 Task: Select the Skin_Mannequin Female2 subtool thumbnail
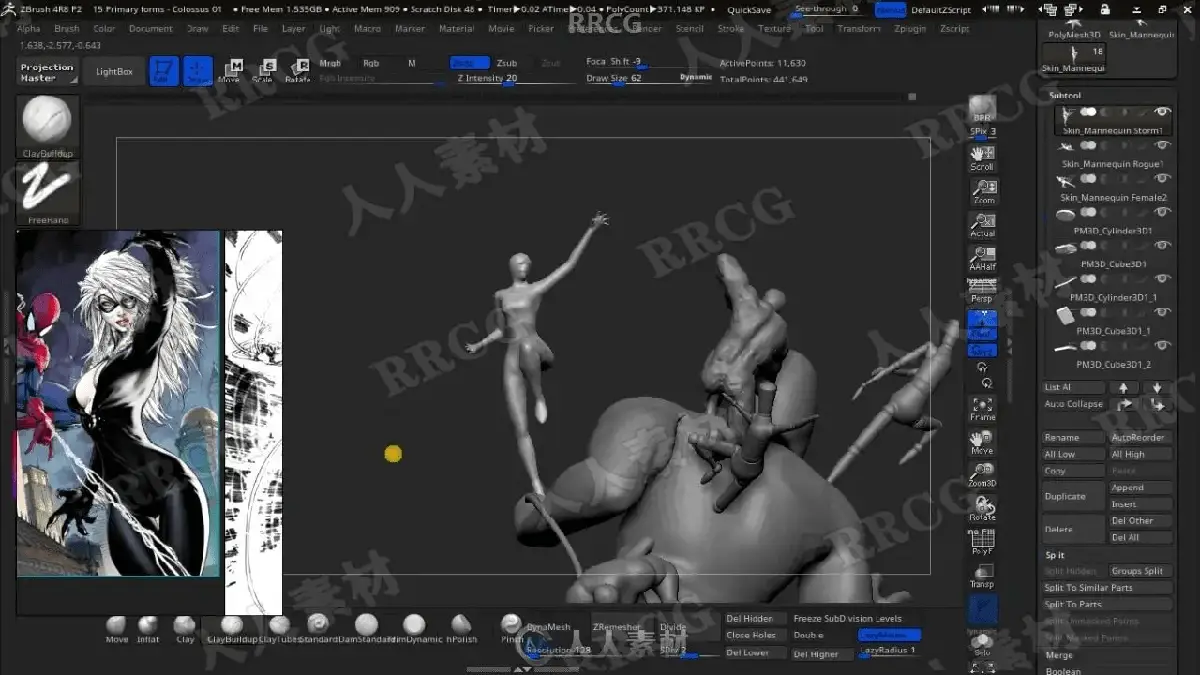tap(1066, 180)
